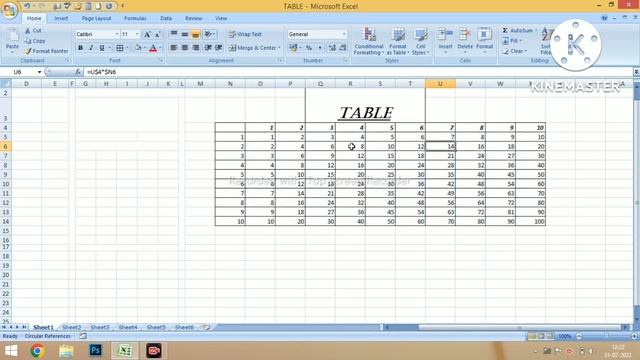This screenshot has height=360, width=640.
Task: Click the Decrease Font Size icon
Action: pyautogui.click(x=158, y=34)
